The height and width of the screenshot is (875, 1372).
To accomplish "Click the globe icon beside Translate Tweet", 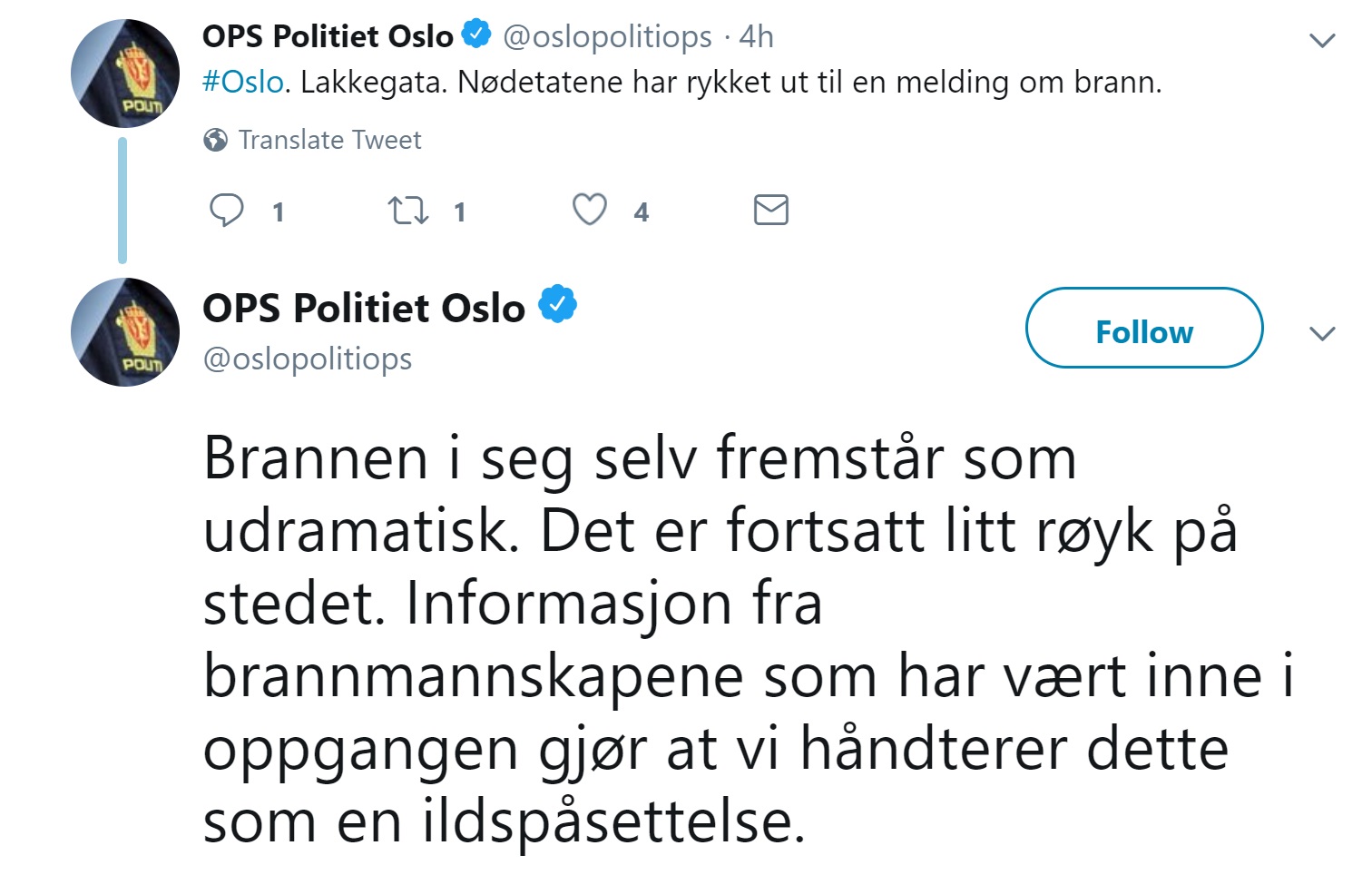I will [x=216, y=140].
